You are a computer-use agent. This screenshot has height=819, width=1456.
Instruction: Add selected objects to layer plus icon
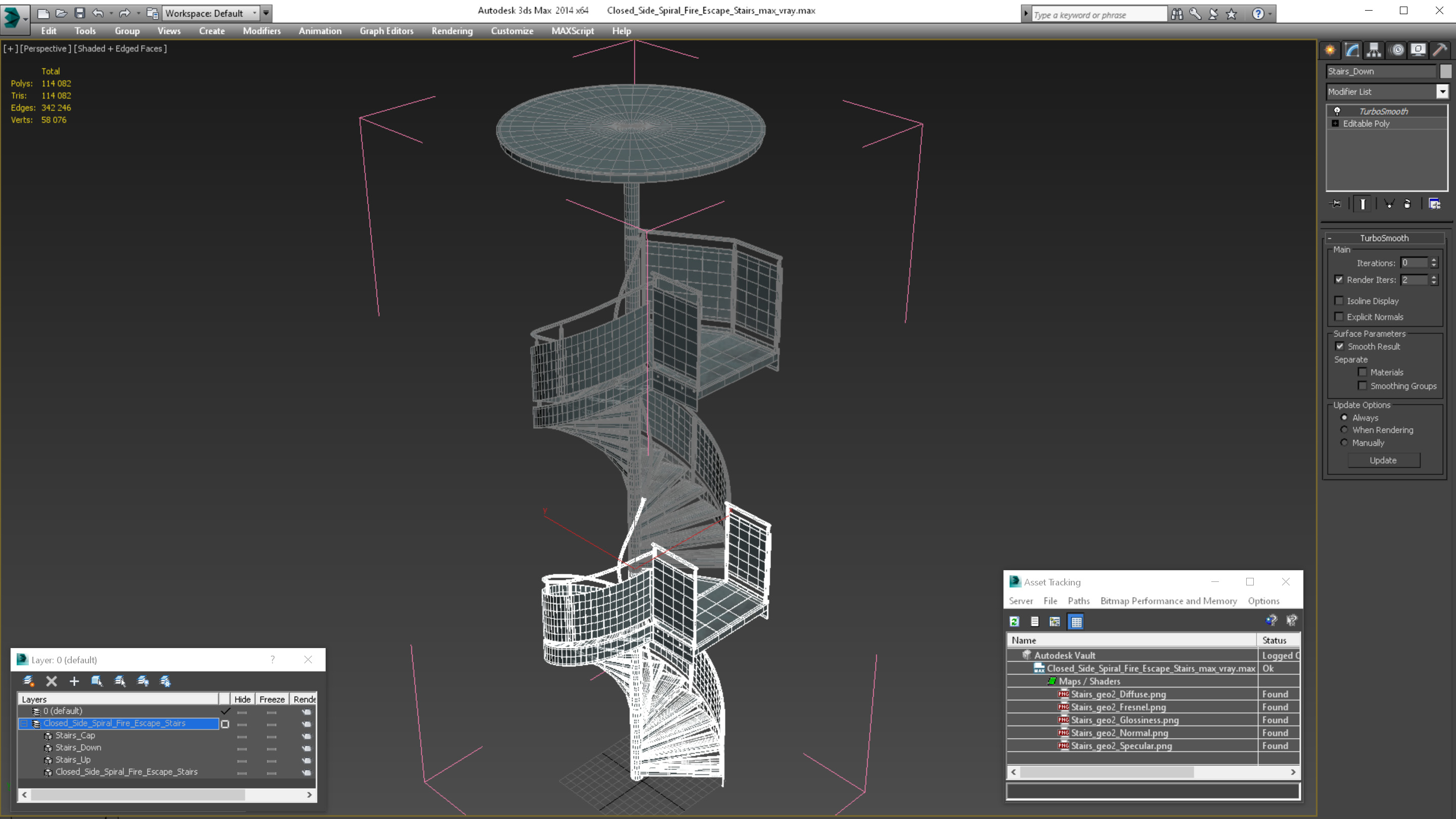[74, 681]
